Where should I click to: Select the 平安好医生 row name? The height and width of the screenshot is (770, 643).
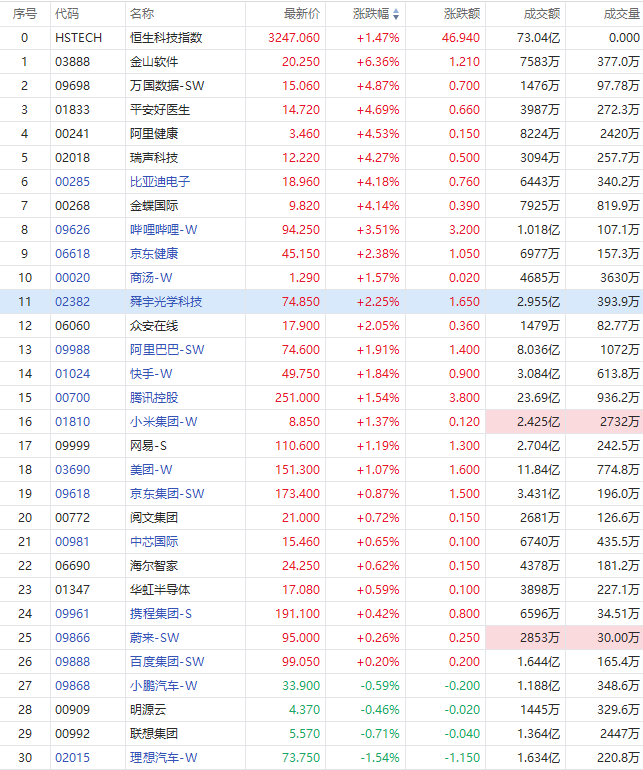click(x=160, y=110)
